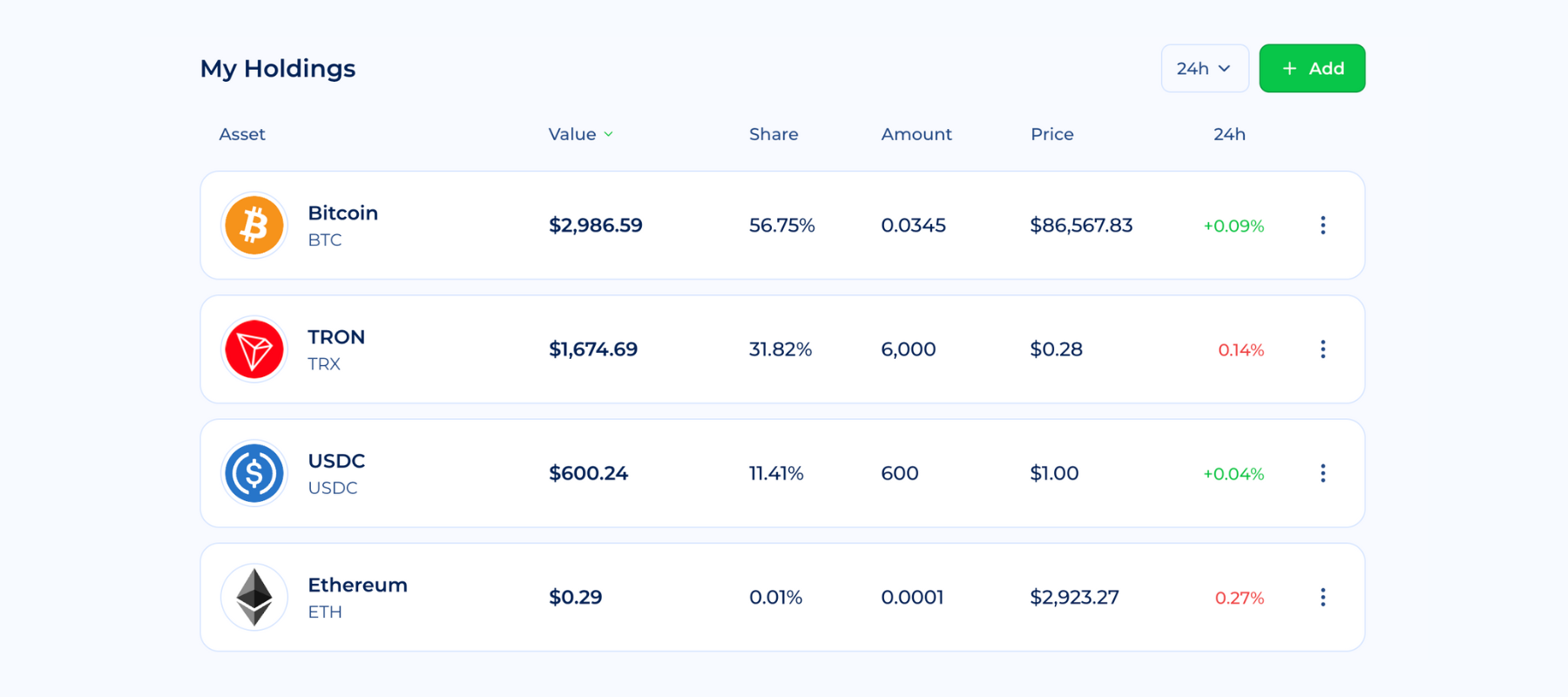The image size is (1568, 697).
Task: Click the 24h column header
Action: pyautogui.click(x=1228, y=134)
